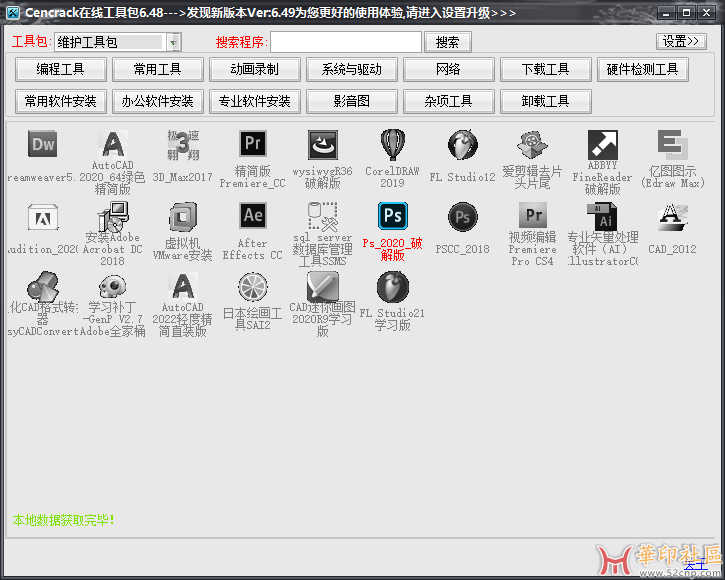Launch AutoCAD 2020_64 green edition icon

pyautogui.click(x=113, y=144)
